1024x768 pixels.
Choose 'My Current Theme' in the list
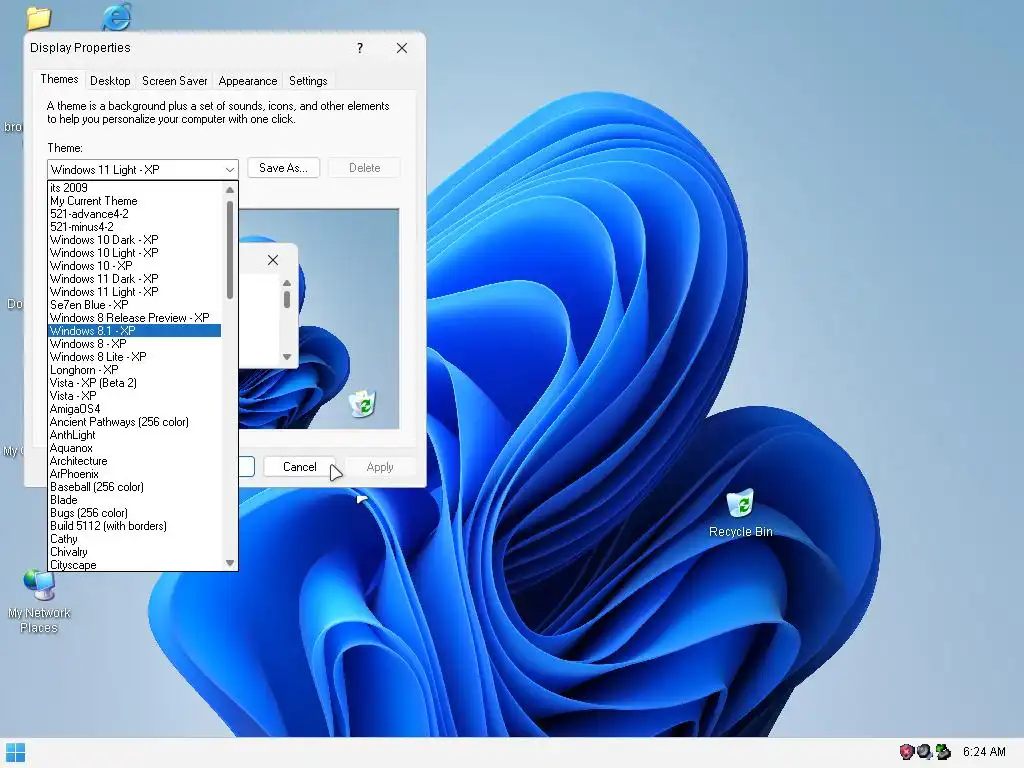(x=135, y=201)
